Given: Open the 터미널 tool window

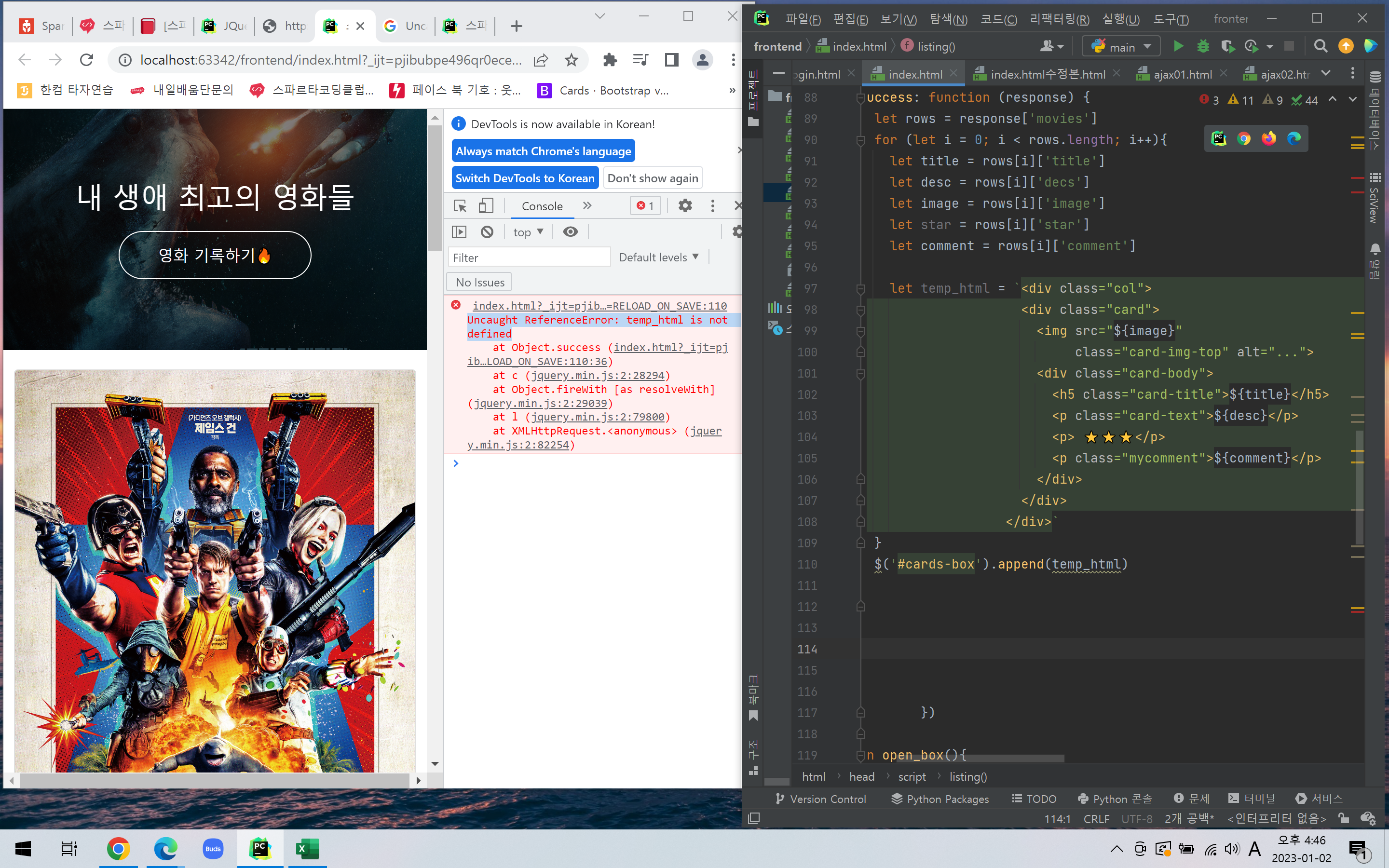Looking at the screenshot, I should tap(1251, 799).
